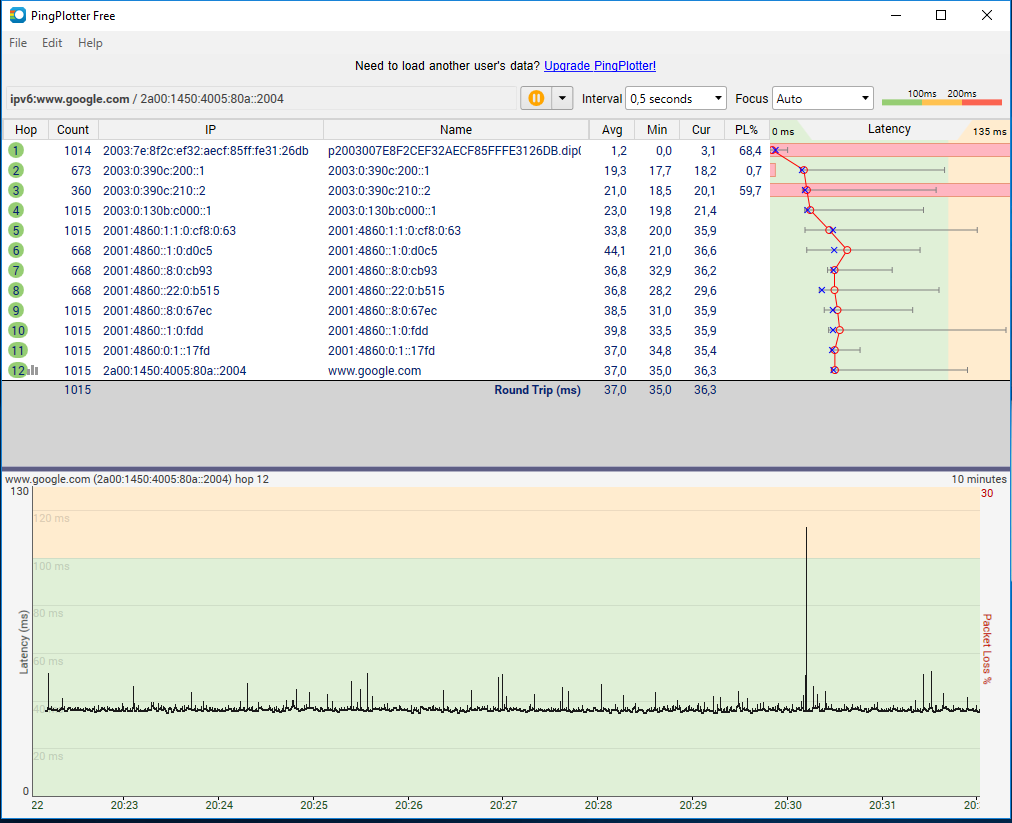
Task: Open the Focus Auto dropdown
Action: coord(822,99)
